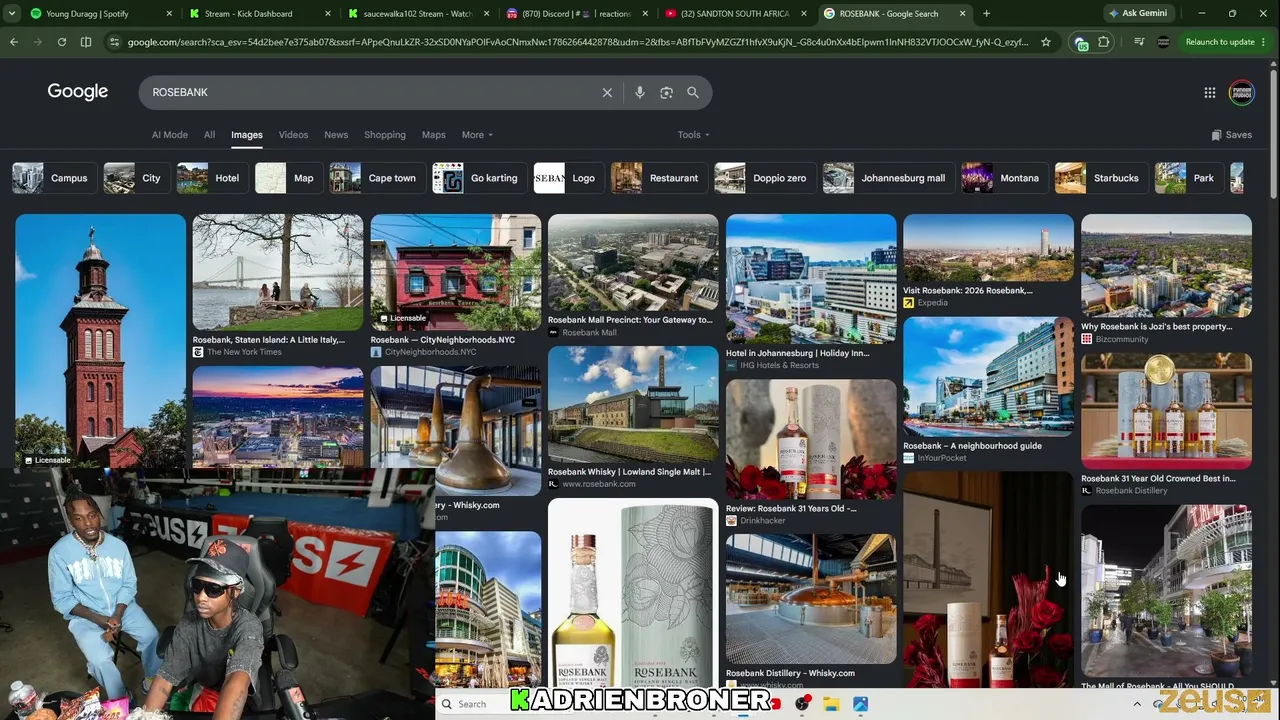Image resolution: width=1280 pixels, height=720 pixels.
Task: Open Why Rosebank is Jozi's best property image
Action: coord(1166,265)
